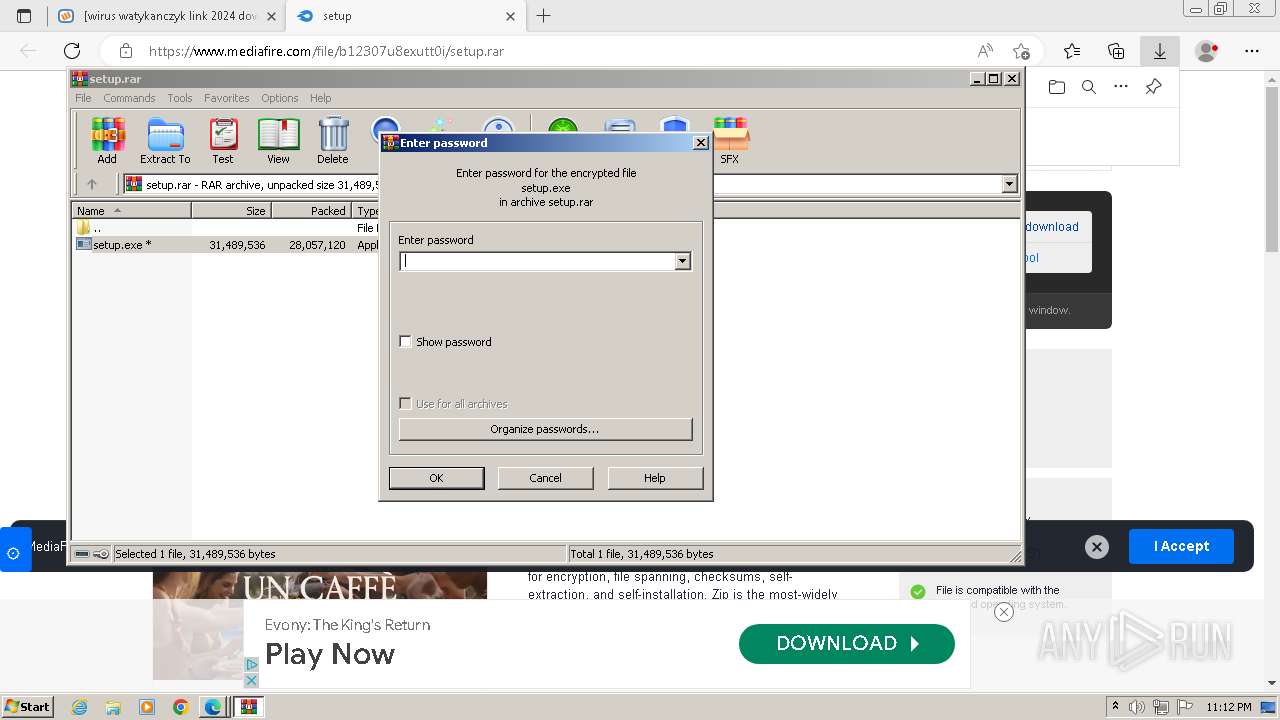Sort the file list by Size column
Screen dimensions: 1280x720
(232, 211)
